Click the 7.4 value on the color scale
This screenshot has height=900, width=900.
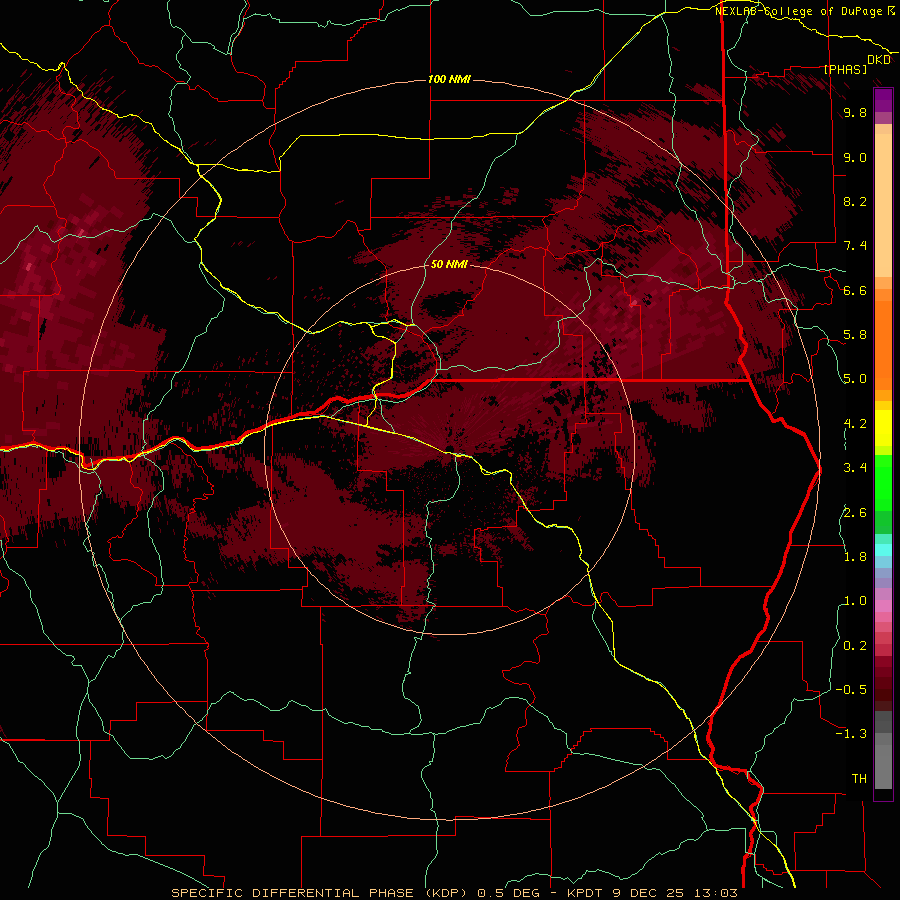click(855, 246)
